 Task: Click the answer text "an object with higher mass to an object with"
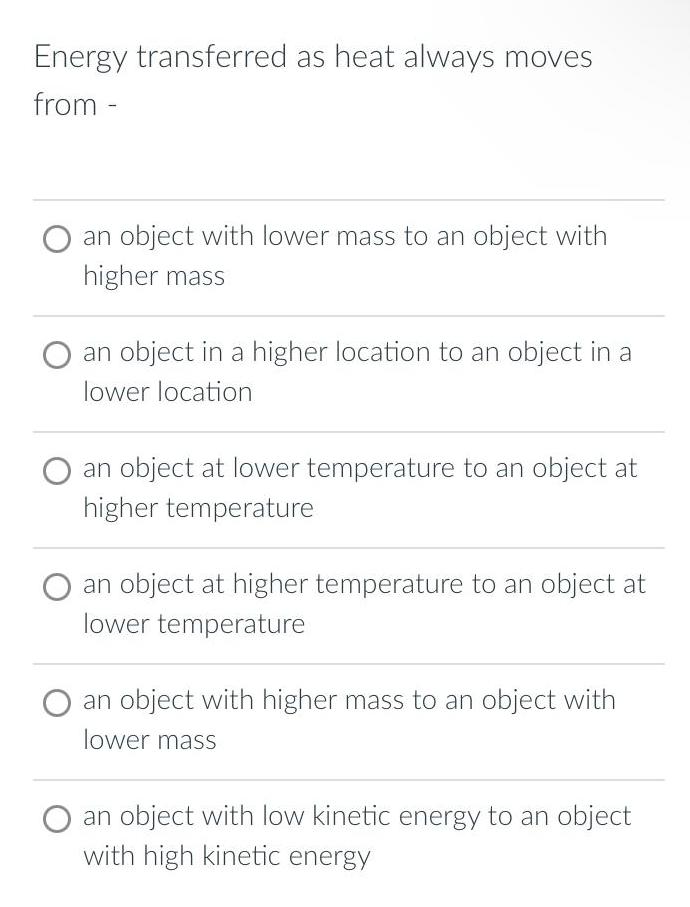pos(348,700)
